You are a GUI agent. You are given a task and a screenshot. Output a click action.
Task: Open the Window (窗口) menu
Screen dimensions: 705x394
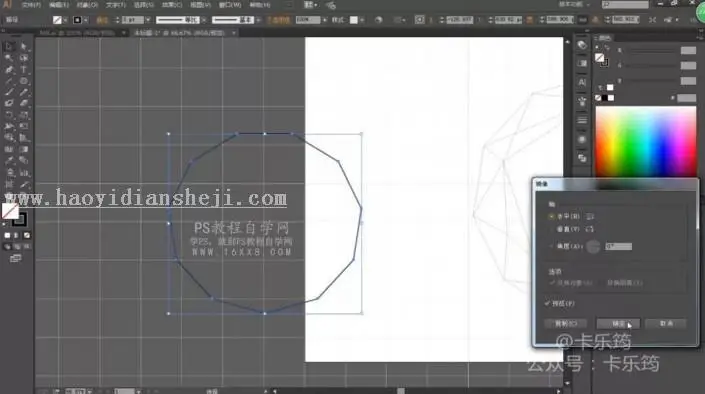point(230,5)
